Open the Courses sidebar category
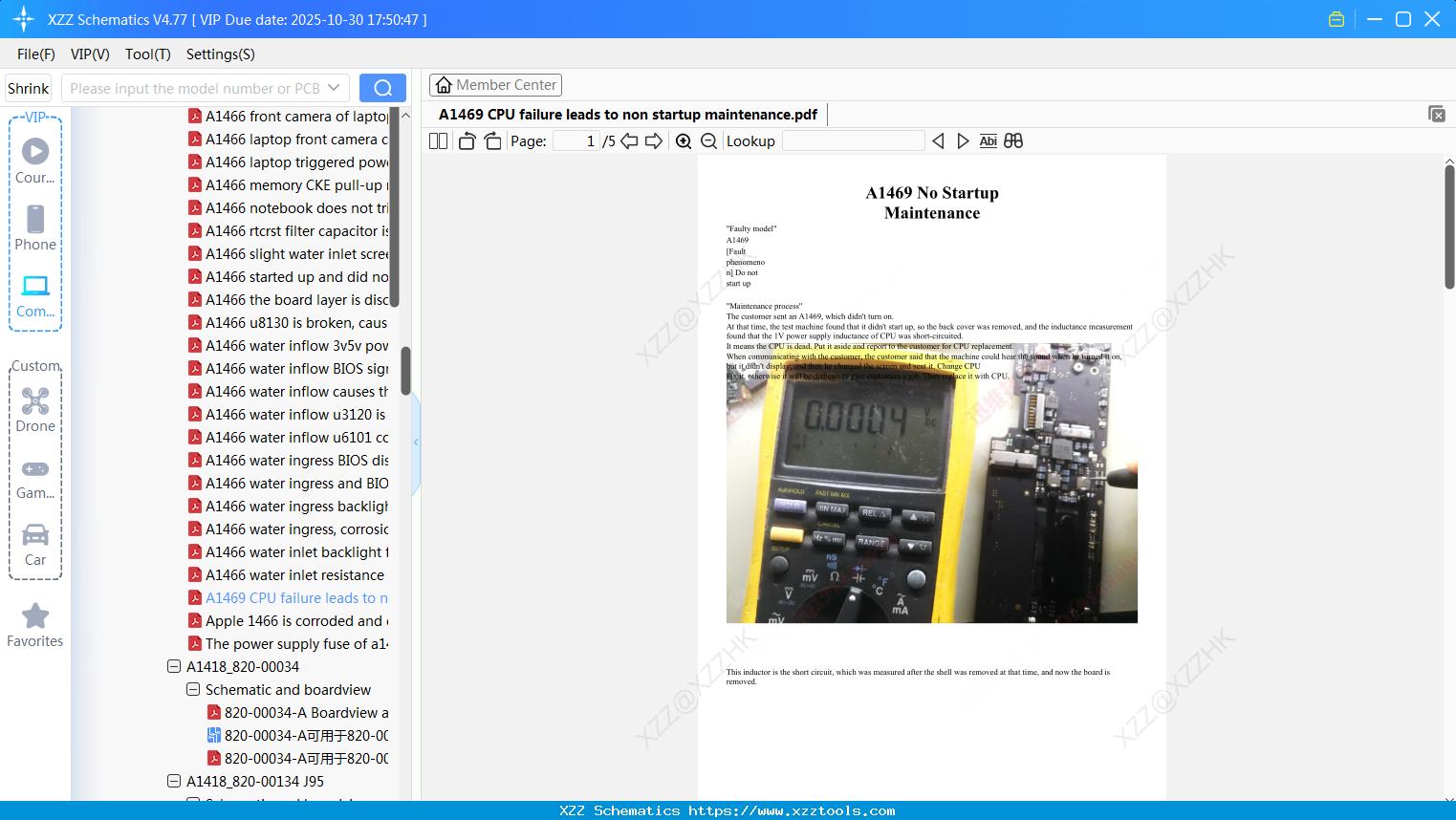This screenshot has width=1456, height=820. coord(35,161)
